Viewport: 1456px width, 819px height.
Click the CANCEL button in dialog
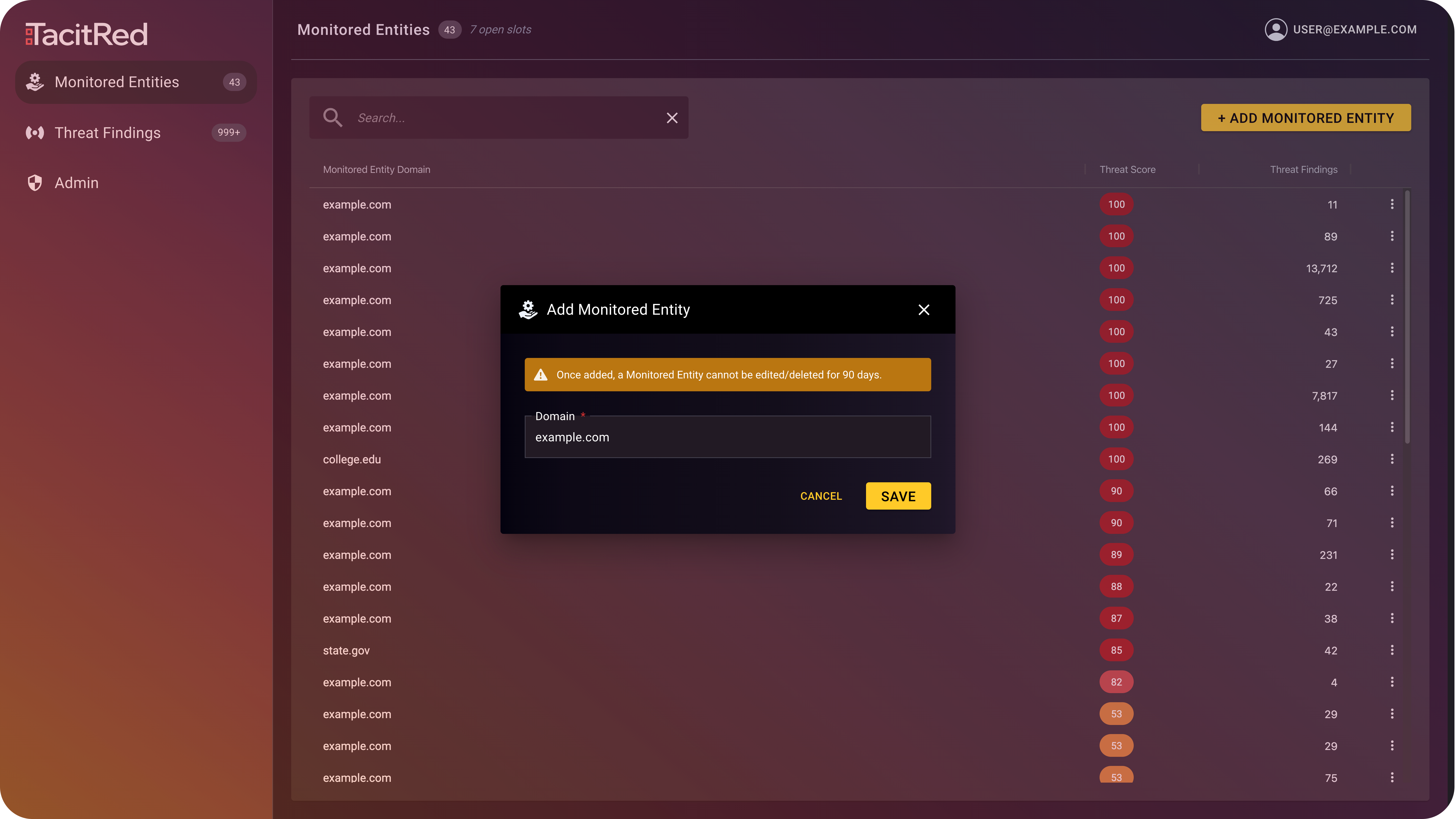click(820, 495)
